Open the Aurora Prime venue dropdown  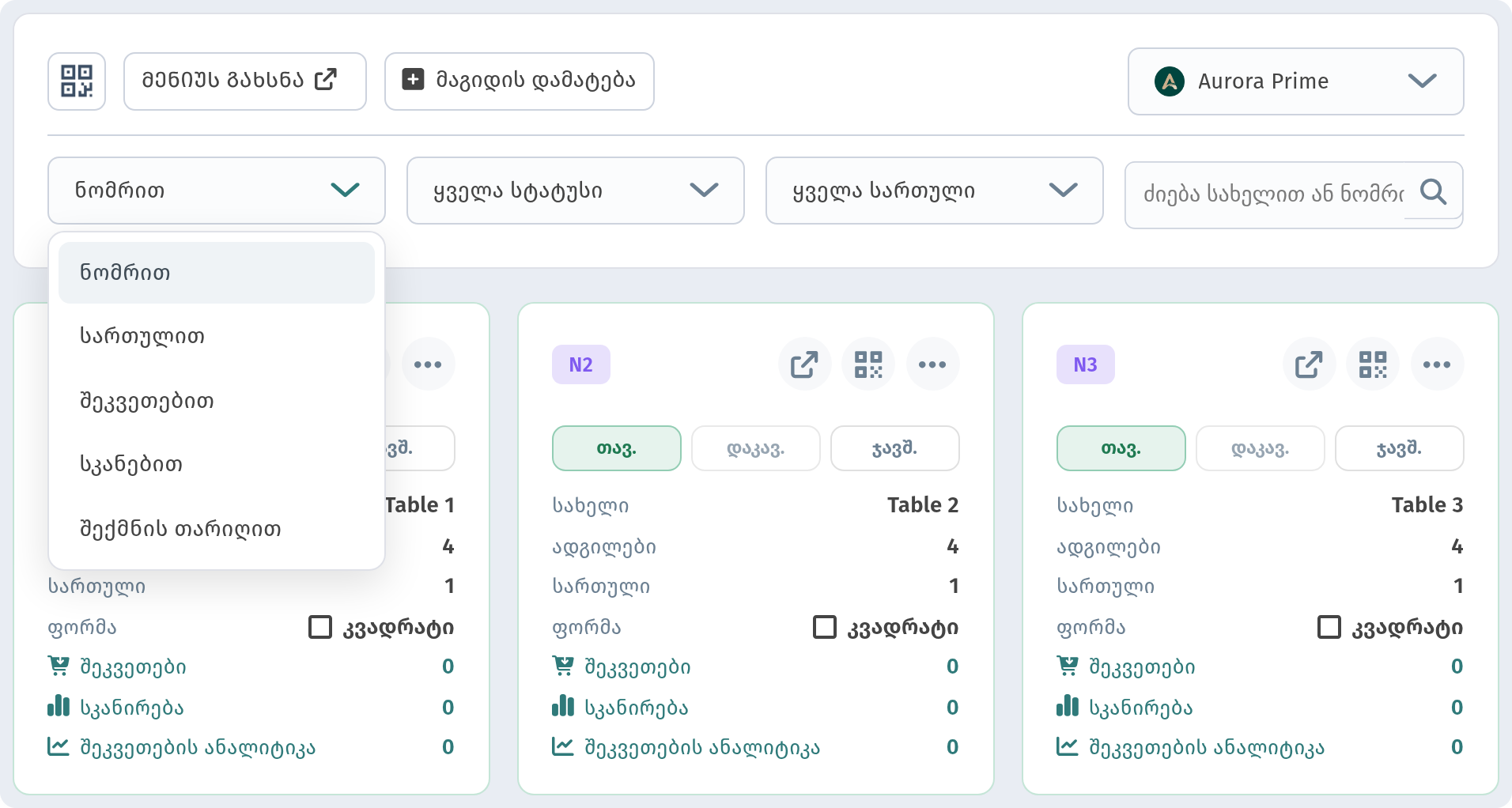click(1295, 81)
